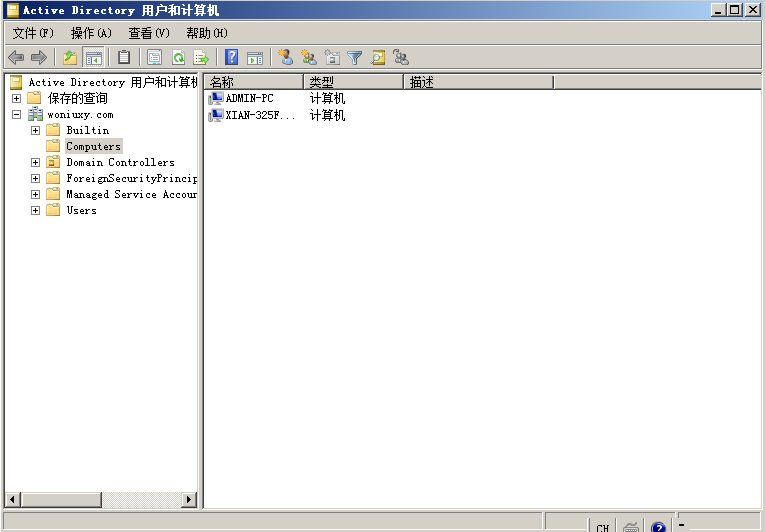Toggle the action pane icon
The width and height of the screenshot is (765, 532).
click(x=255, y=58)
